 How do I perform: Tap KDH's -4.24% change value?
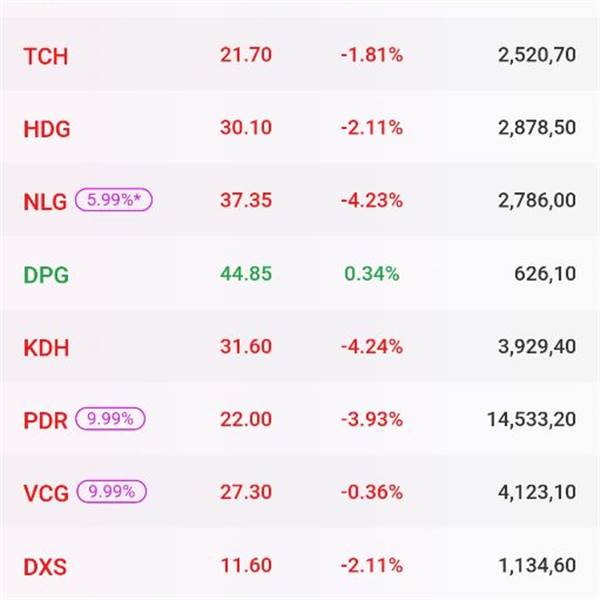(x=371, y=347)
